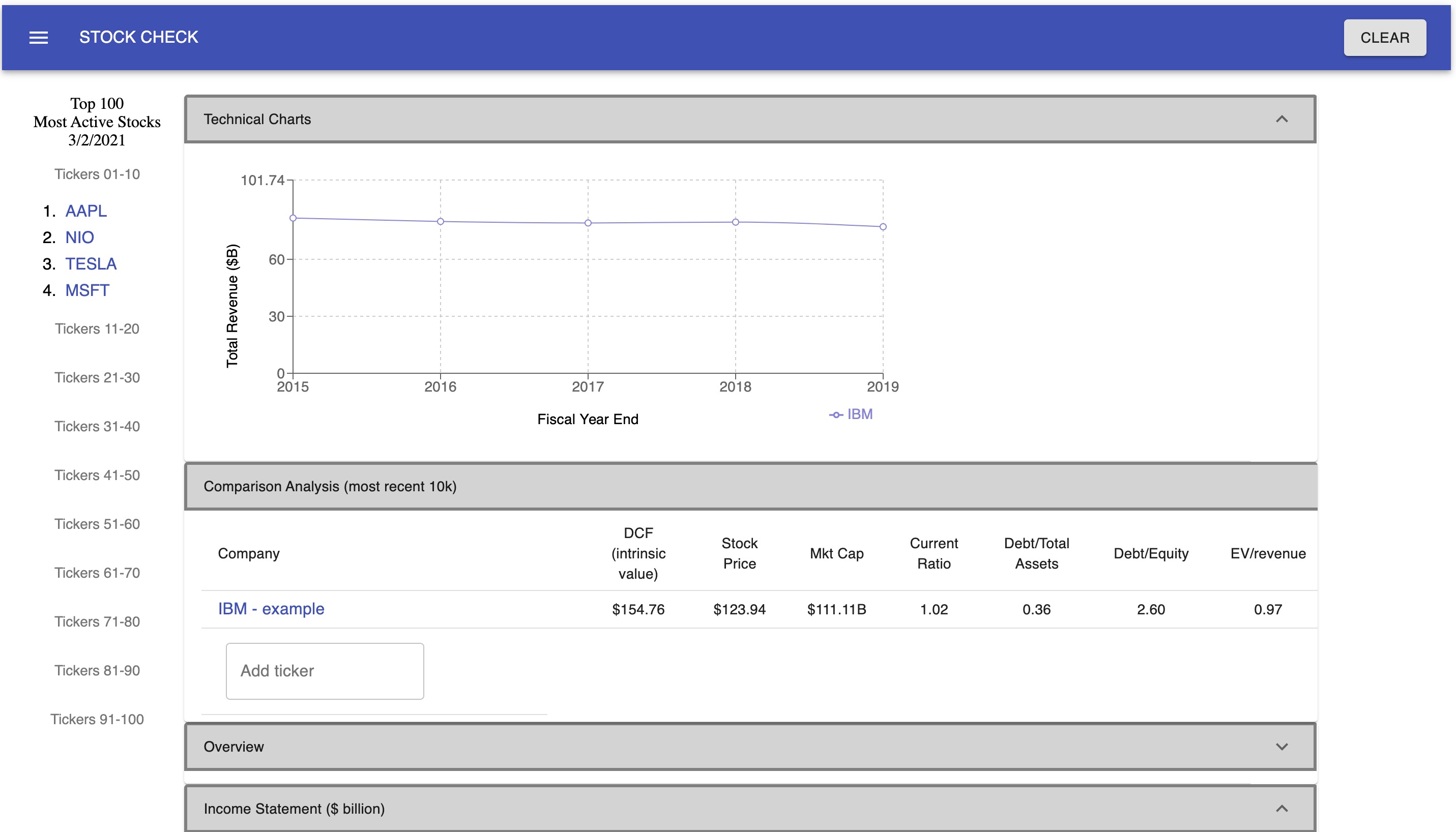Click the Mkt Cap column header
Image resolution: width=1456 pixels, height=832 pixels.
point(836,553)
